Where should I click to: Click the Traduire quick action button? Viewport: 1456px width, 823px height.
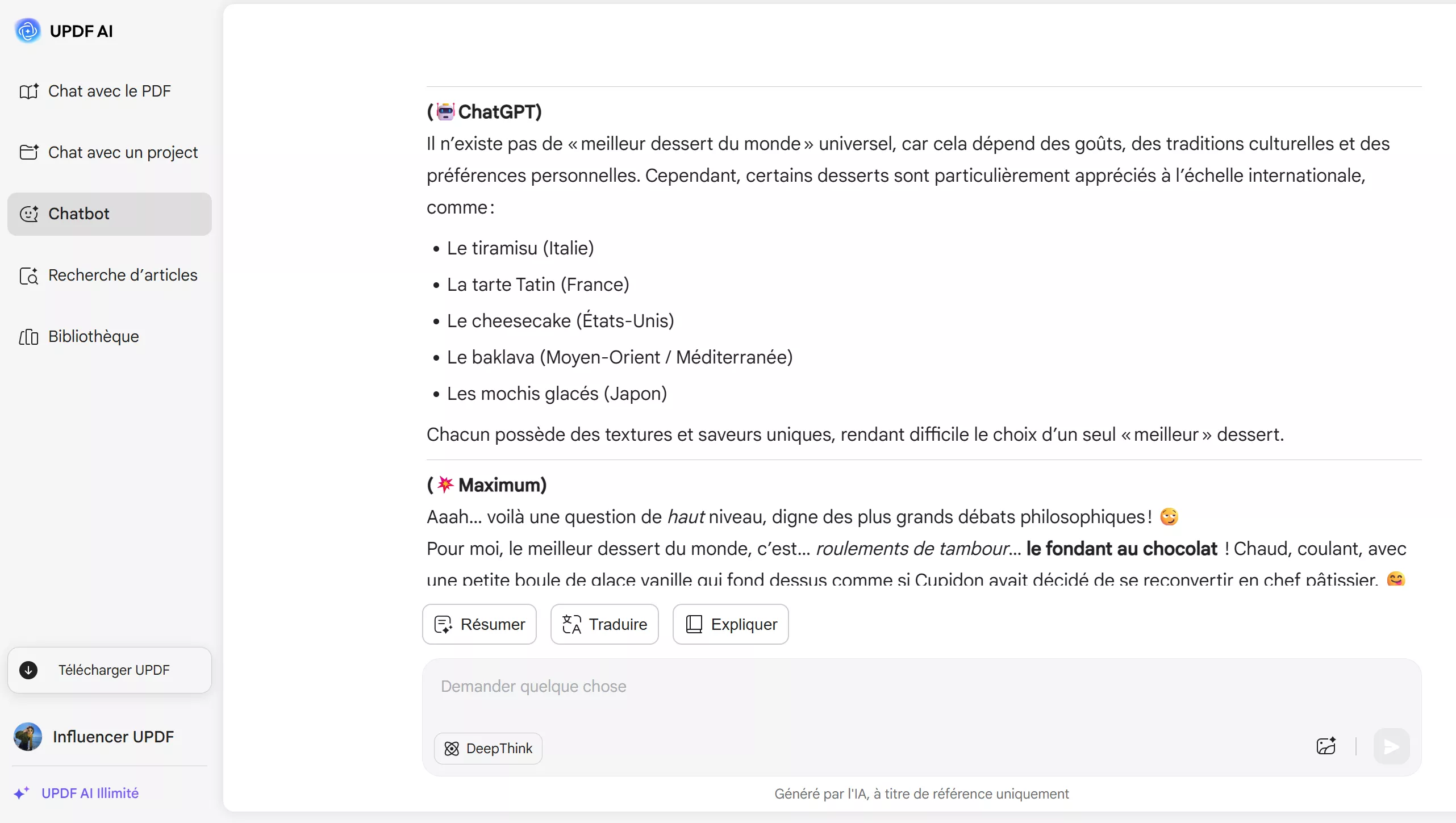(604, 624)
